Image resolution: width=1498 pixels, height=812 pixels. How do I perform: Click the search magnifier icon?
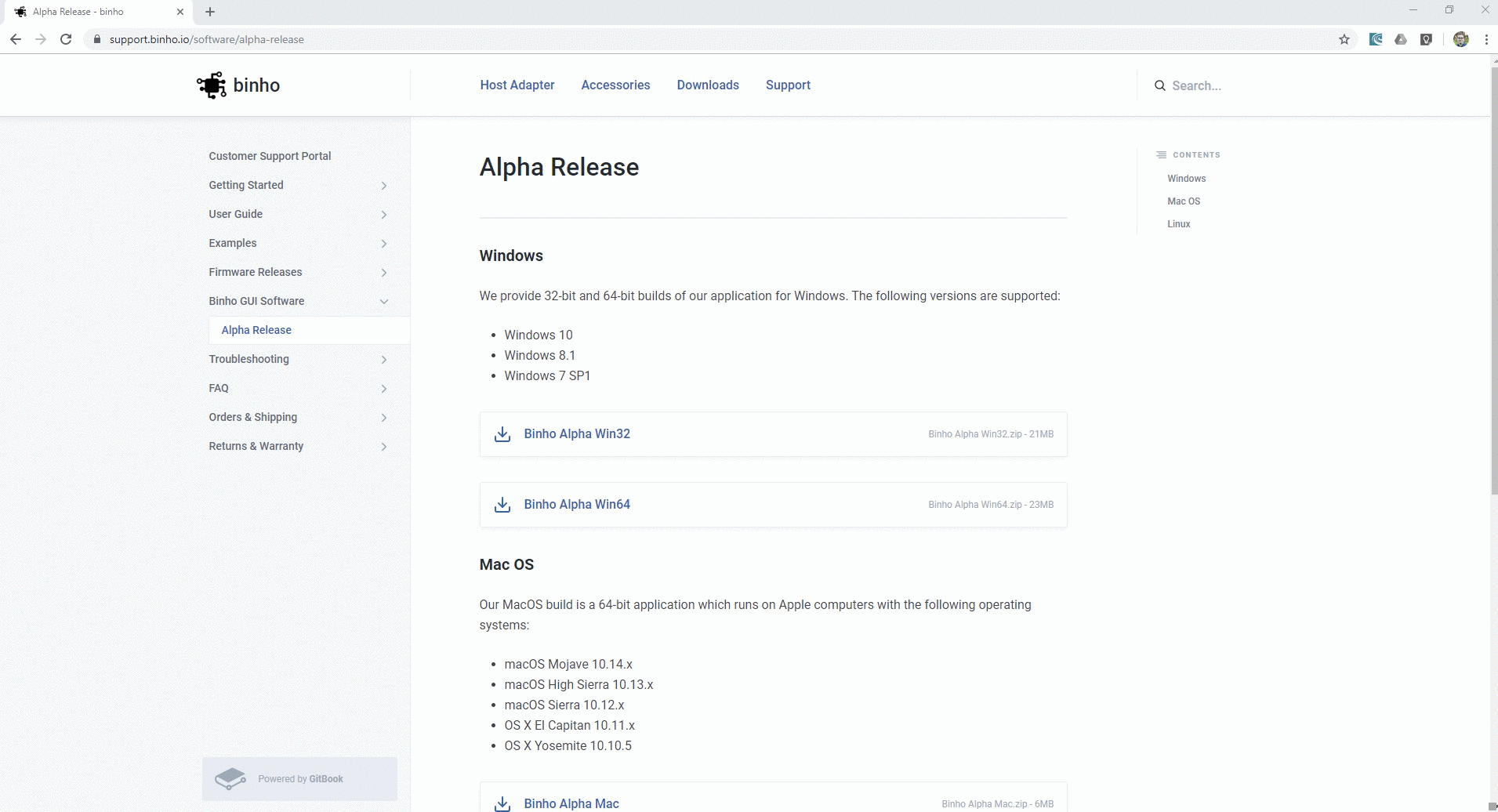pos(1159,85)
